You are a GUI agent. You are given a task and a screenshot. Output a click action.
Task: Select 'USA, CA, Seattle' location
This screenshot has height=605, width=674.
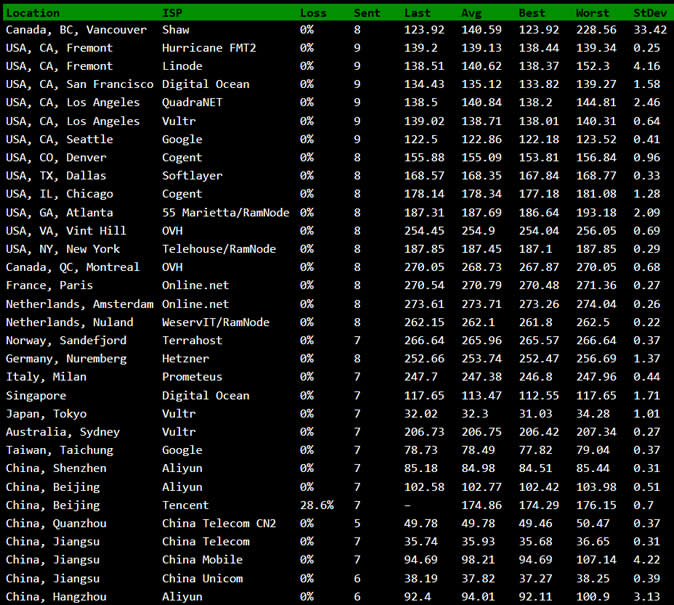[x=59, y=139]
